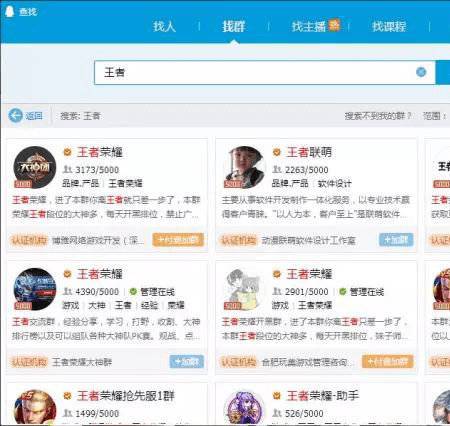Switch to the 找群 tab
450x426 pixels.
234,26
